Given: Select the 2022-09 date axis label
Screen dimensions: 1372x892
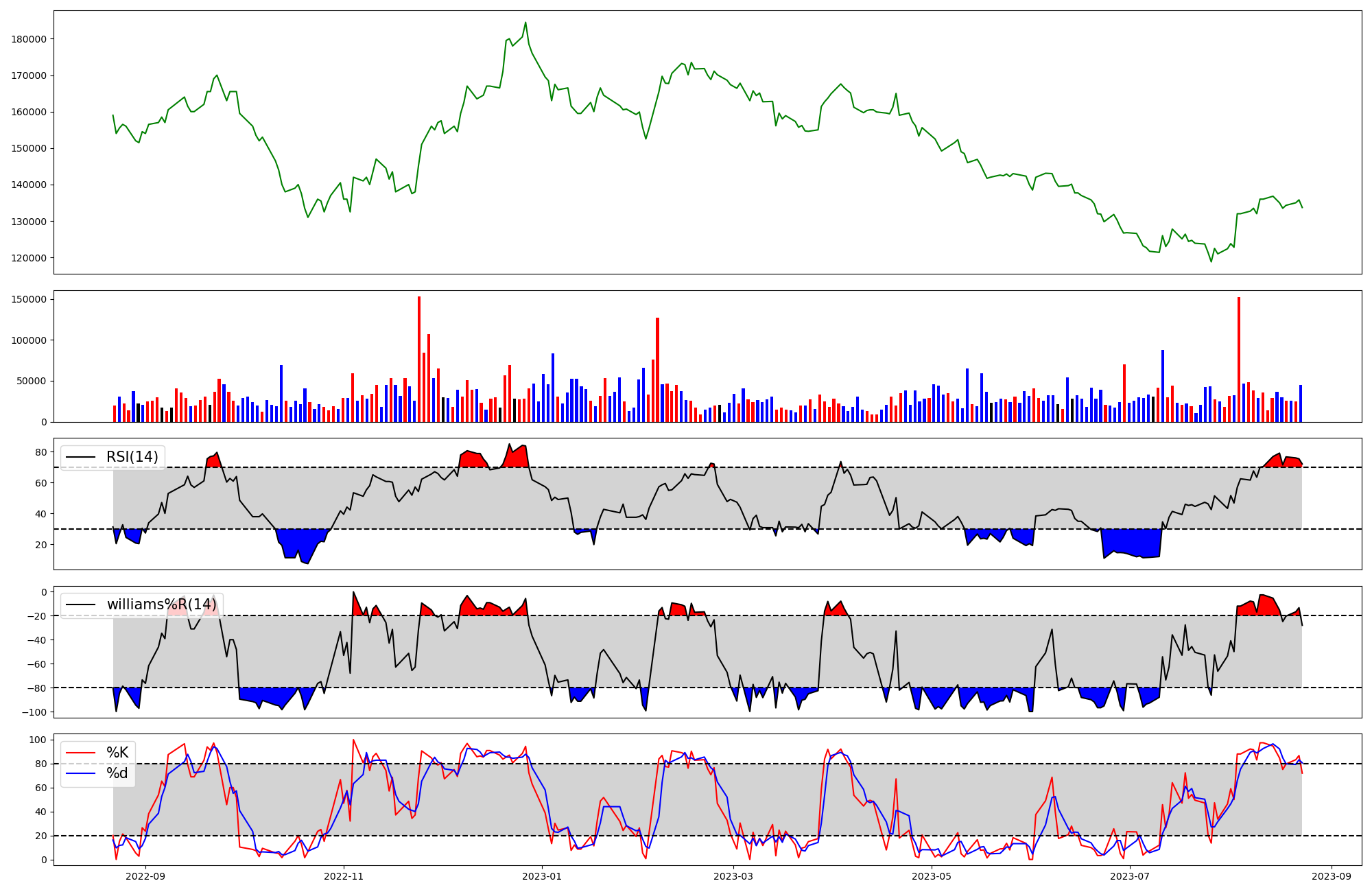Looking at the screenshot, I should [x=145, y=876].
